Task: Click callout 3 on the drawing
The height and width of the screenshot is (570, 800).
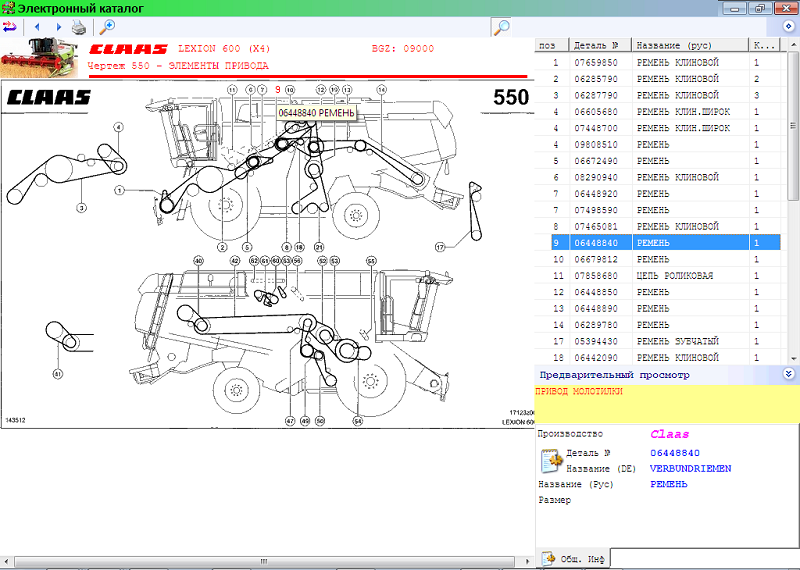Action: [x=82, y=208]
